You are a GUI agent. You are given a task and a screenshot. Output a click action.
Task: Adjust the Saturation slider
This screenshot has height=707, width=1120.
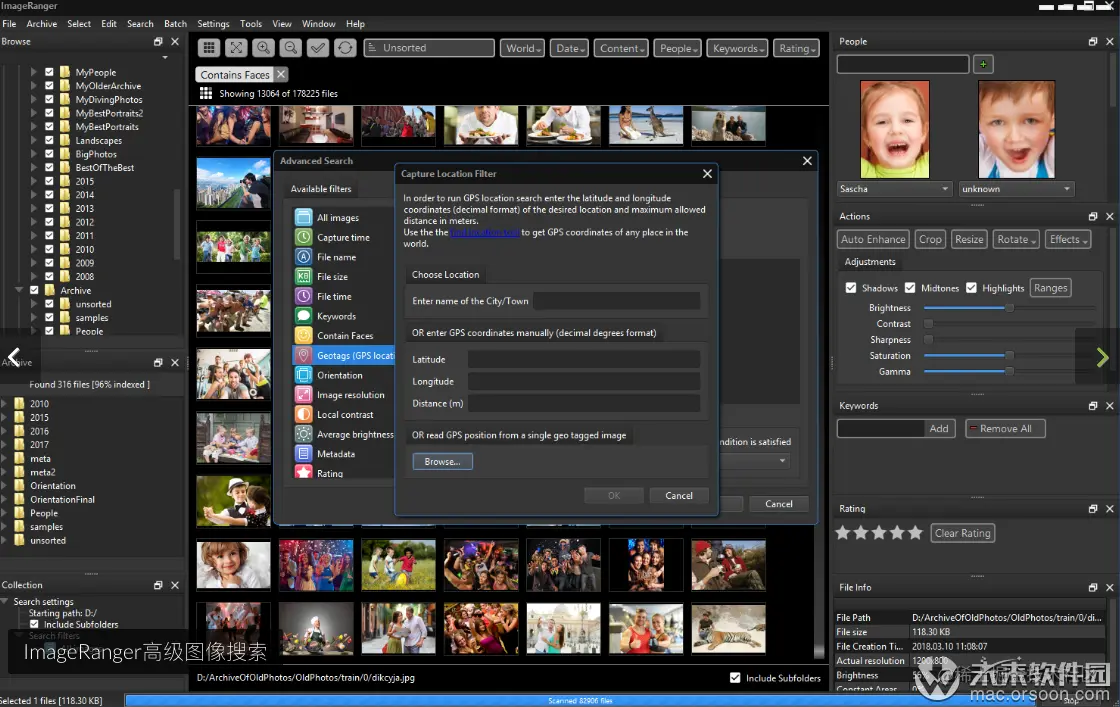pyautogui.click(x=1009, y=356)
